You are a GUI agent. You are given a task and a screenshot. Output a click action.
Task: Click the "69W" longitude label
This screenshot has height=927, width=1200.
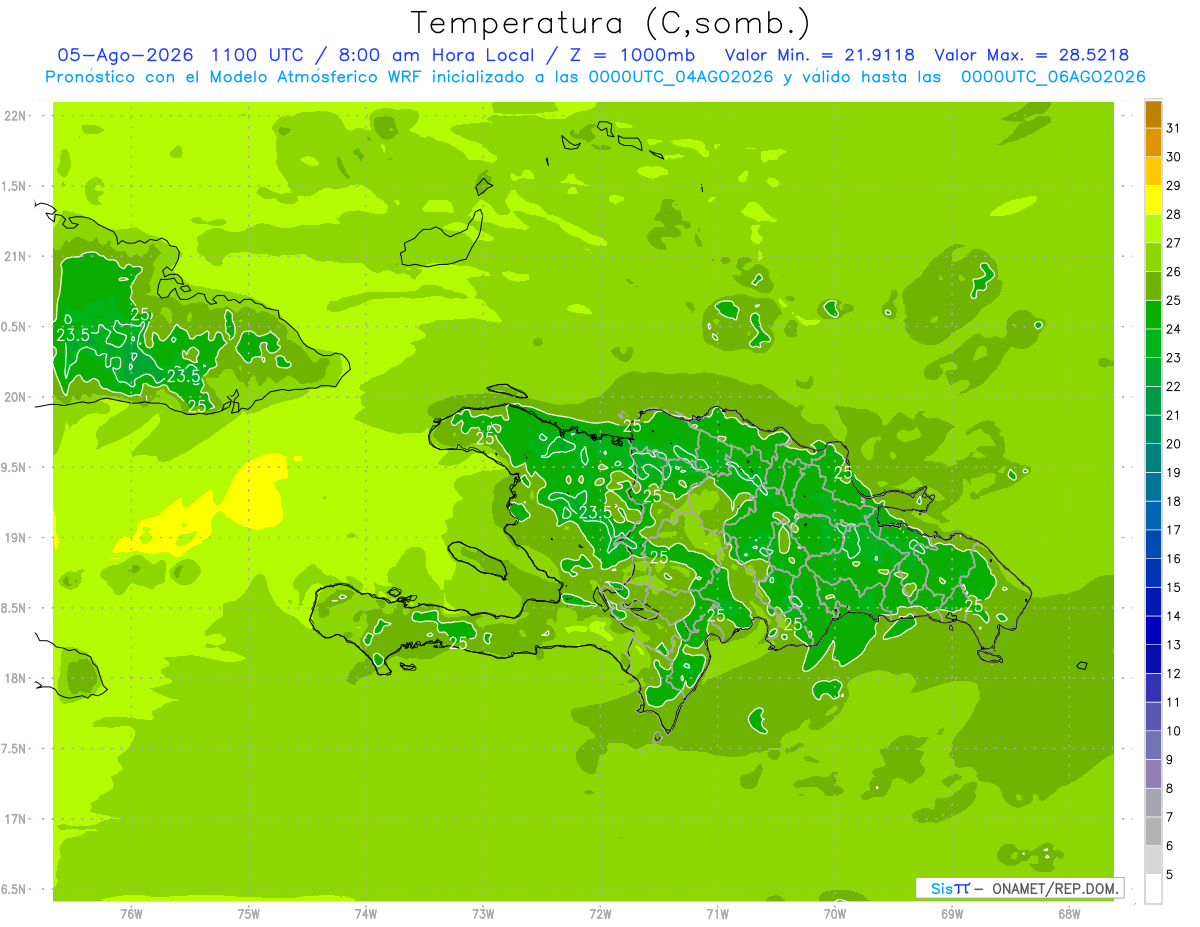pos(952,913)
